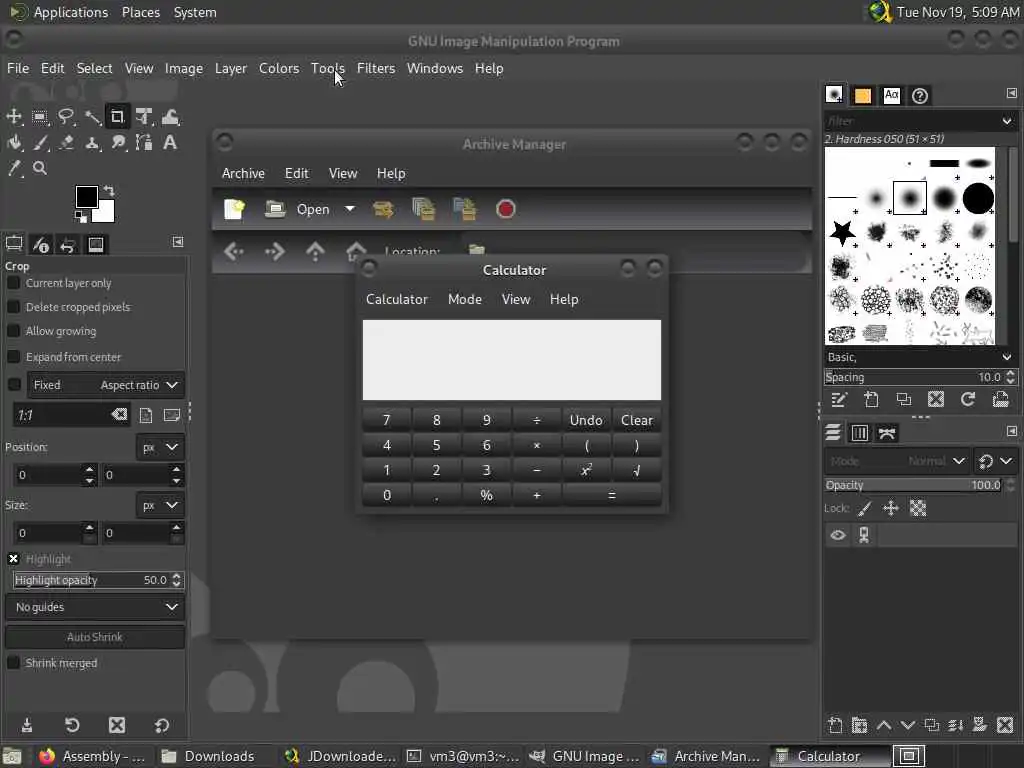1024x768 pixels.
Task: Select the Text tool
Action: pos(170,142)
